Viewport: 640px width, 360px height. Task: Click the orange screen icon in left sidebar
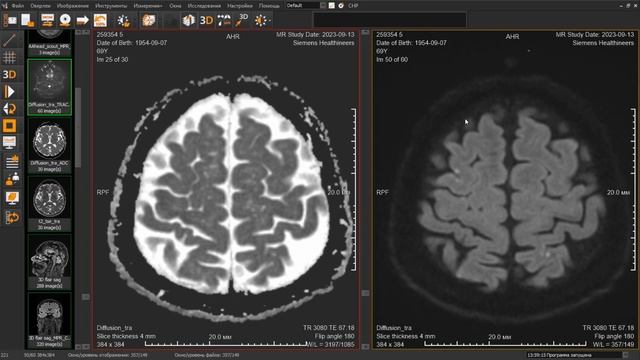click(12, 198)
